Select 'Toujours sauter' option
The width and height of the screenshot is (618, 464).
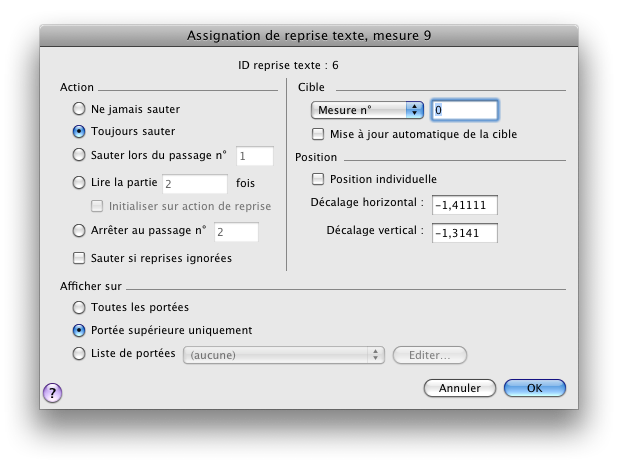80,131
